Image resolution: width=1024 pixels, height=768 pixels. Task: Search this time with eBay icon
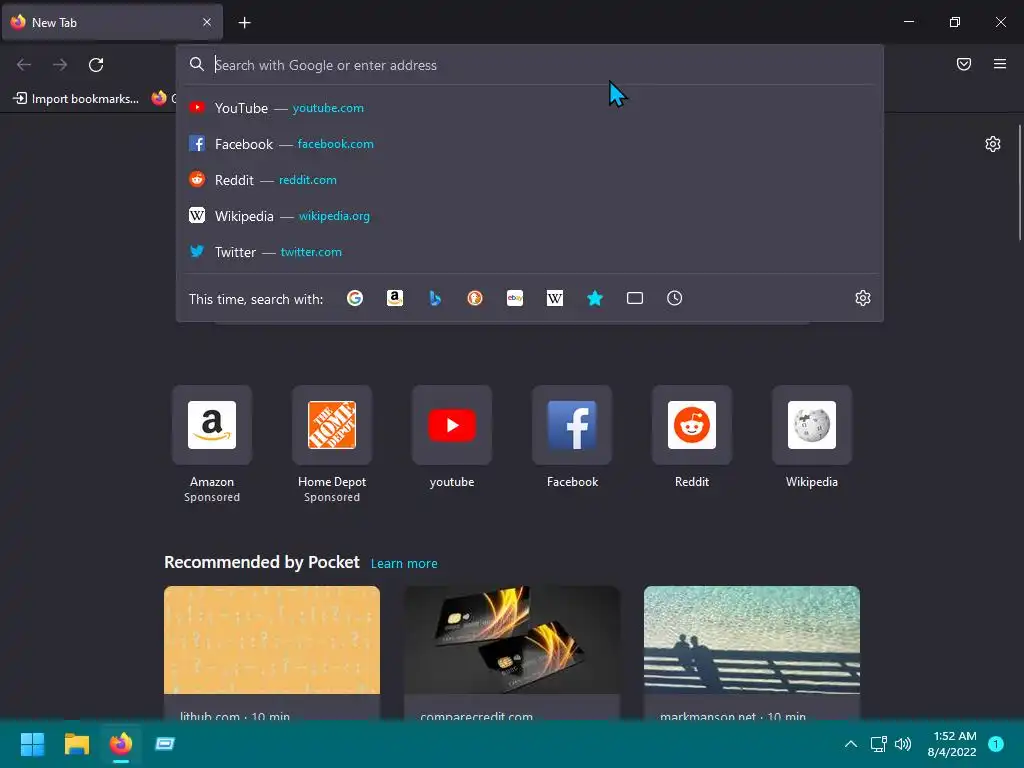tap(515, 298)
